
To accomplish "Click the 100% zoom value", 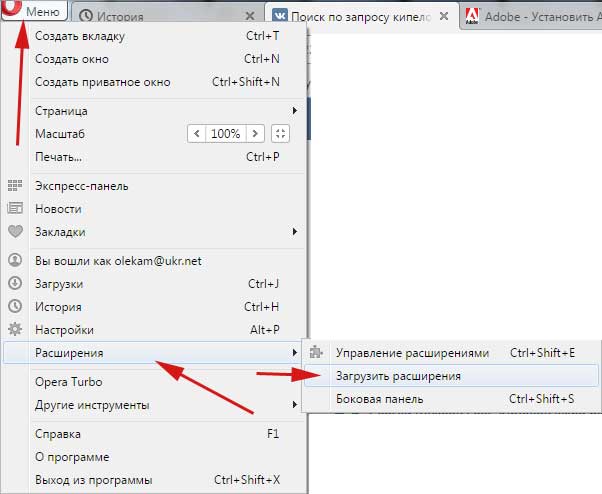I will (x=226, y=134).
